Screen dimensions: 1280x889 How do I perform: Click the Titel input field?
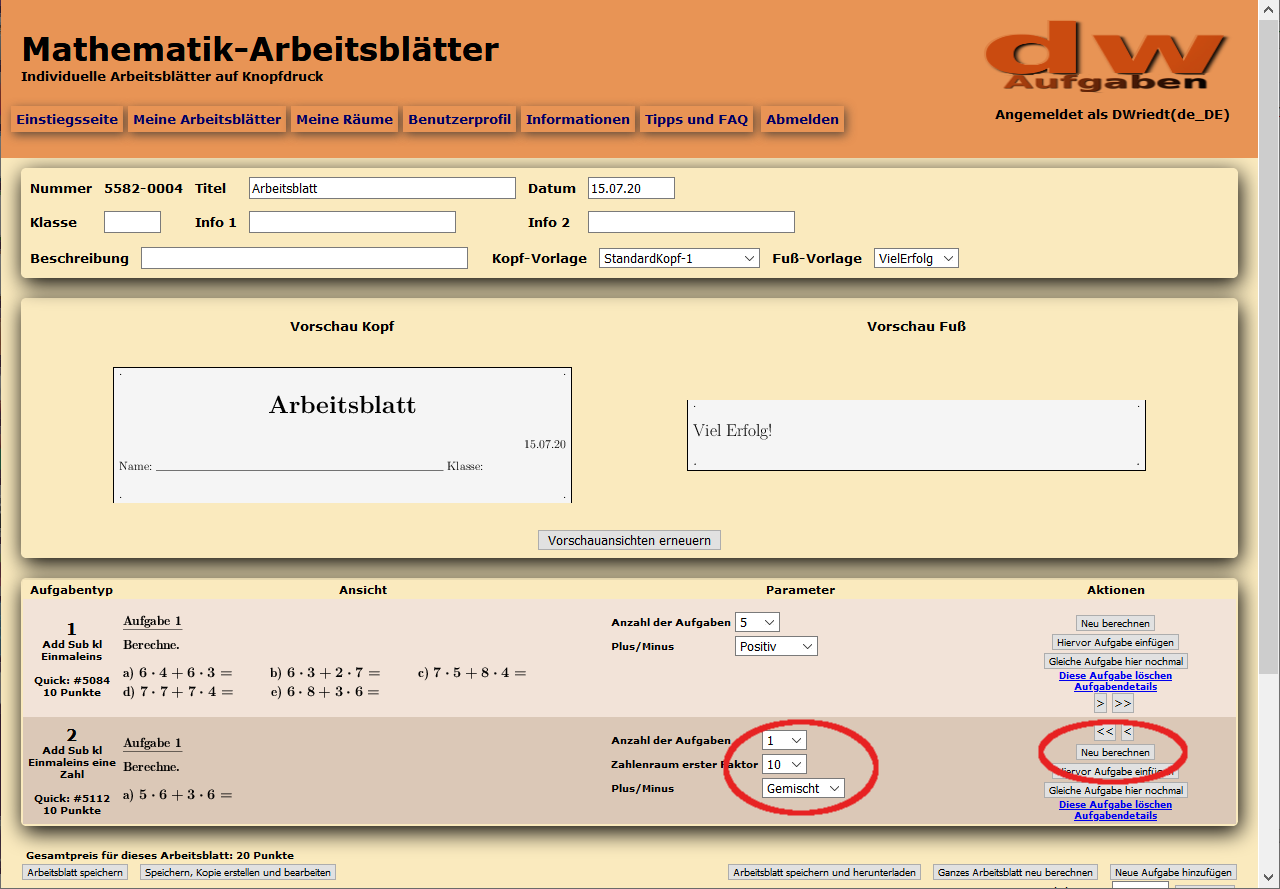coord(382,188)
